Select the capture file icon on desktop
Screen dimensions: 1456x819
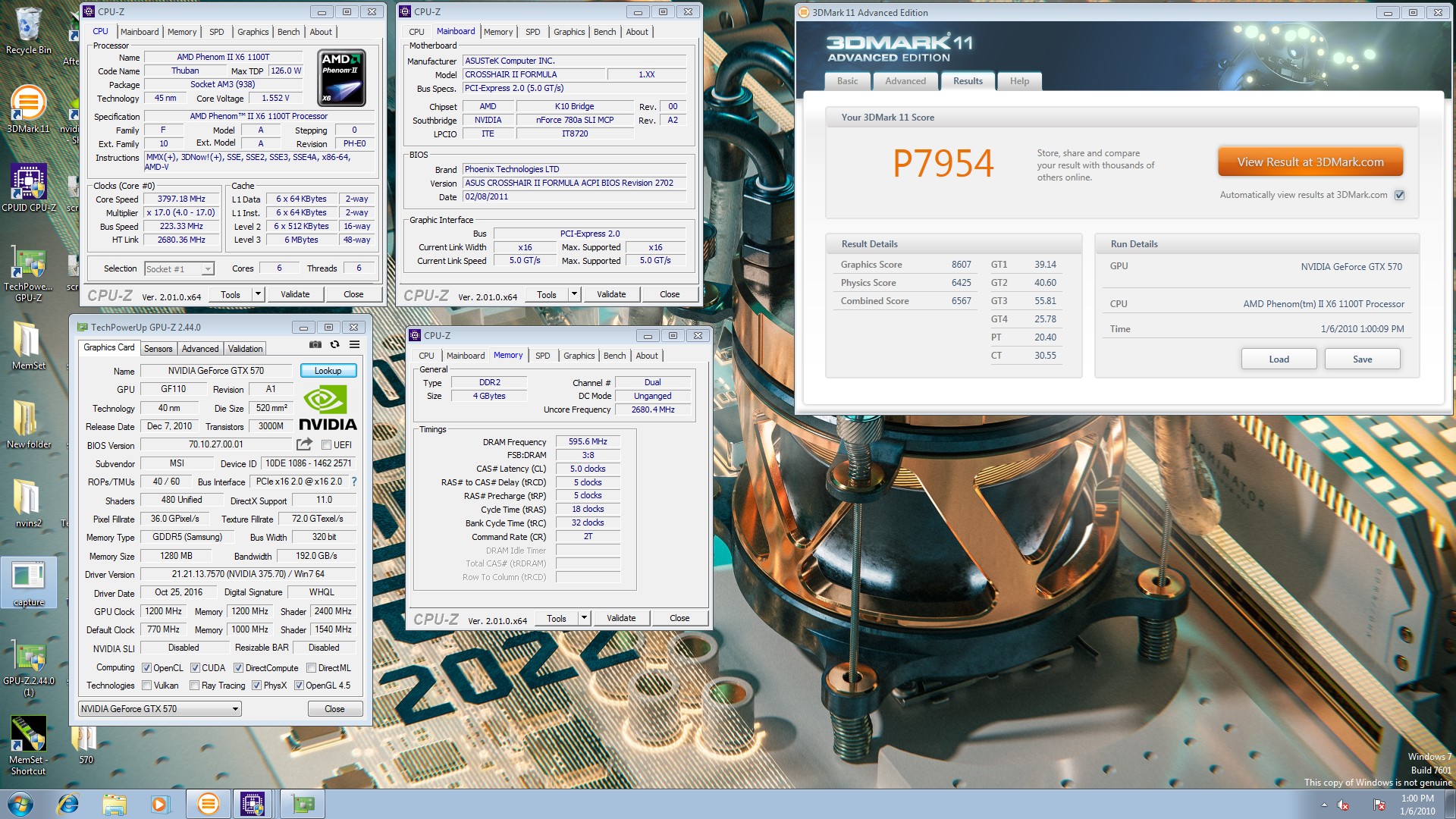pyautogui.click(x=29, y=584)
